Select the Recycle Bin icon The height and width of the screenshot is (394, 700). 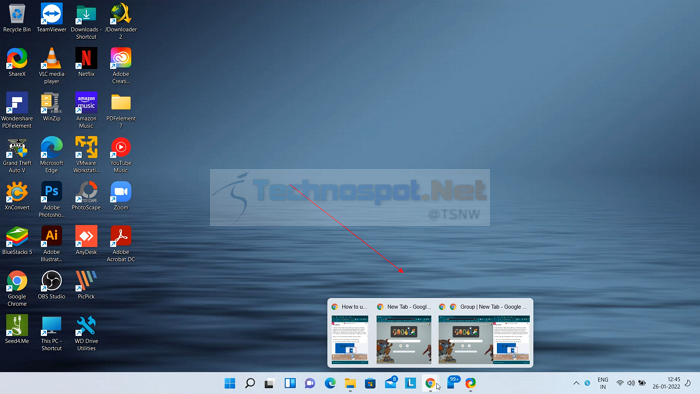[x=17, y=18]
